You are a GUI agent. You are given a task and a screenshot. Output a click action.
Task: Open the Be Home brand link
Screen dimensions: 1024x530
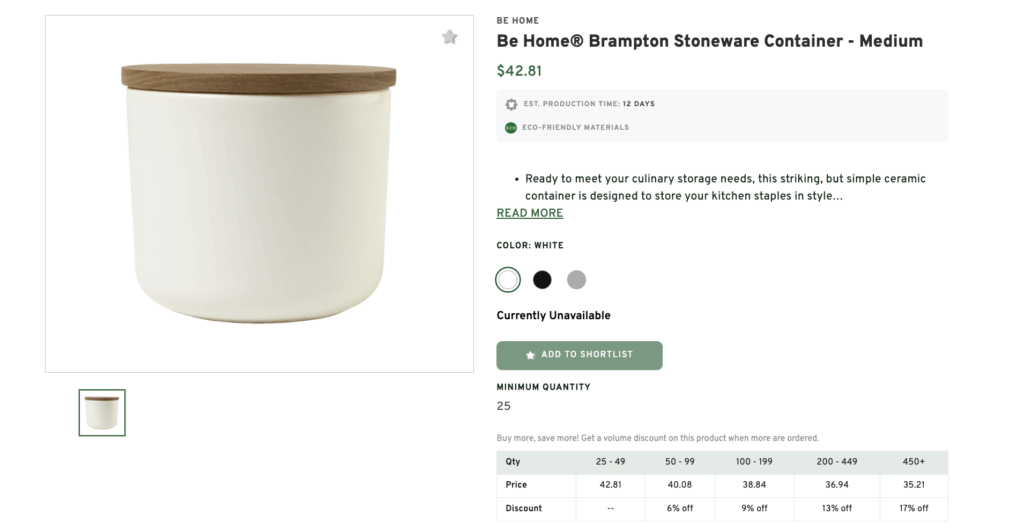(517, 20)
